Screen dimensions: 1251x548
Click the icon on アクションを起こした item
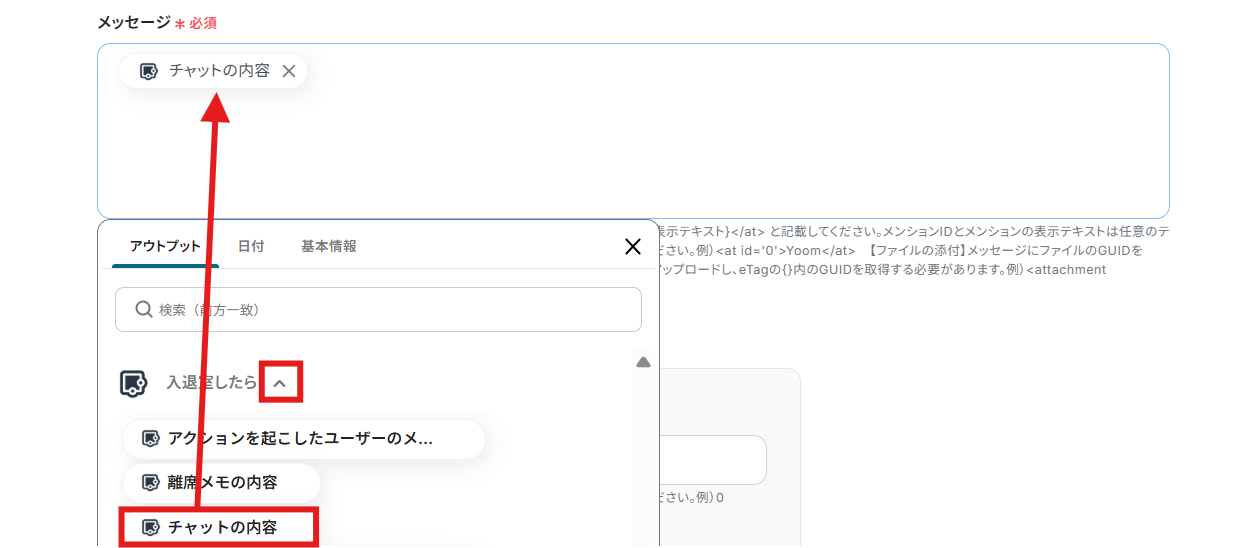(151, 438)
